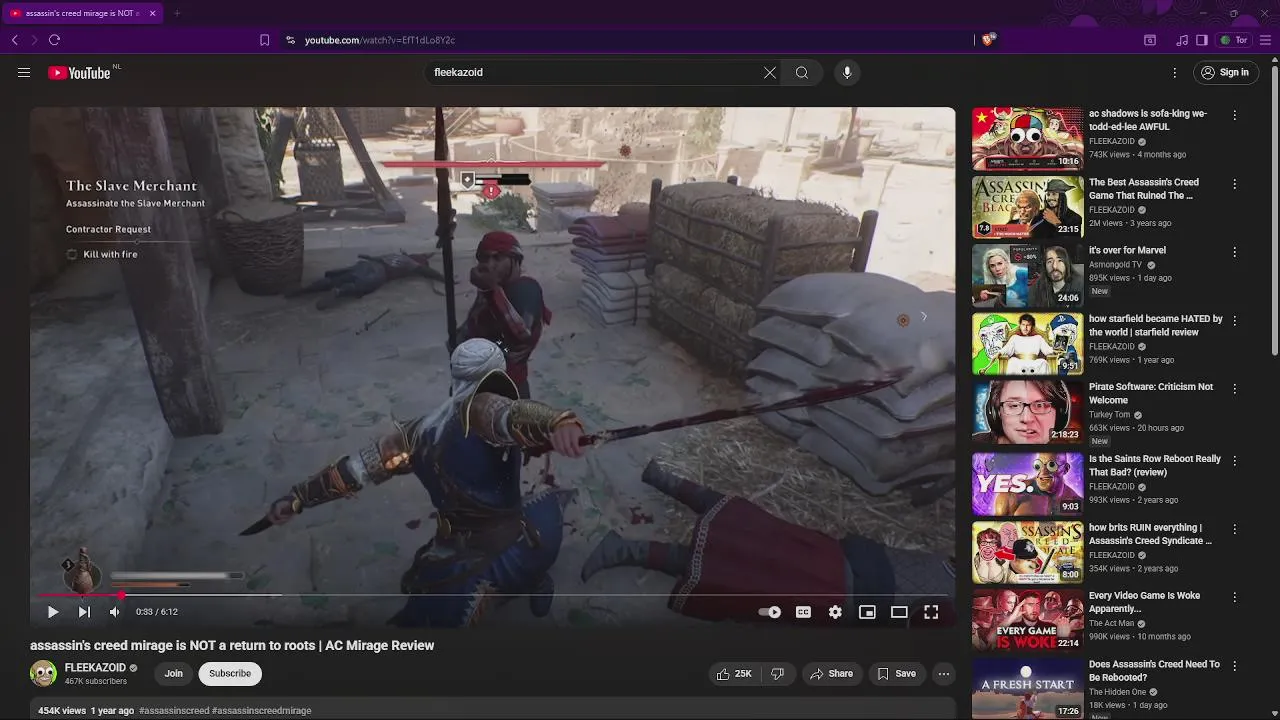The width and height of the screenshot is (1280, 720).
Task: Open 'Pirate Software: Criticism Not Welcome' thumbnail
Action: pos(1027,412)
